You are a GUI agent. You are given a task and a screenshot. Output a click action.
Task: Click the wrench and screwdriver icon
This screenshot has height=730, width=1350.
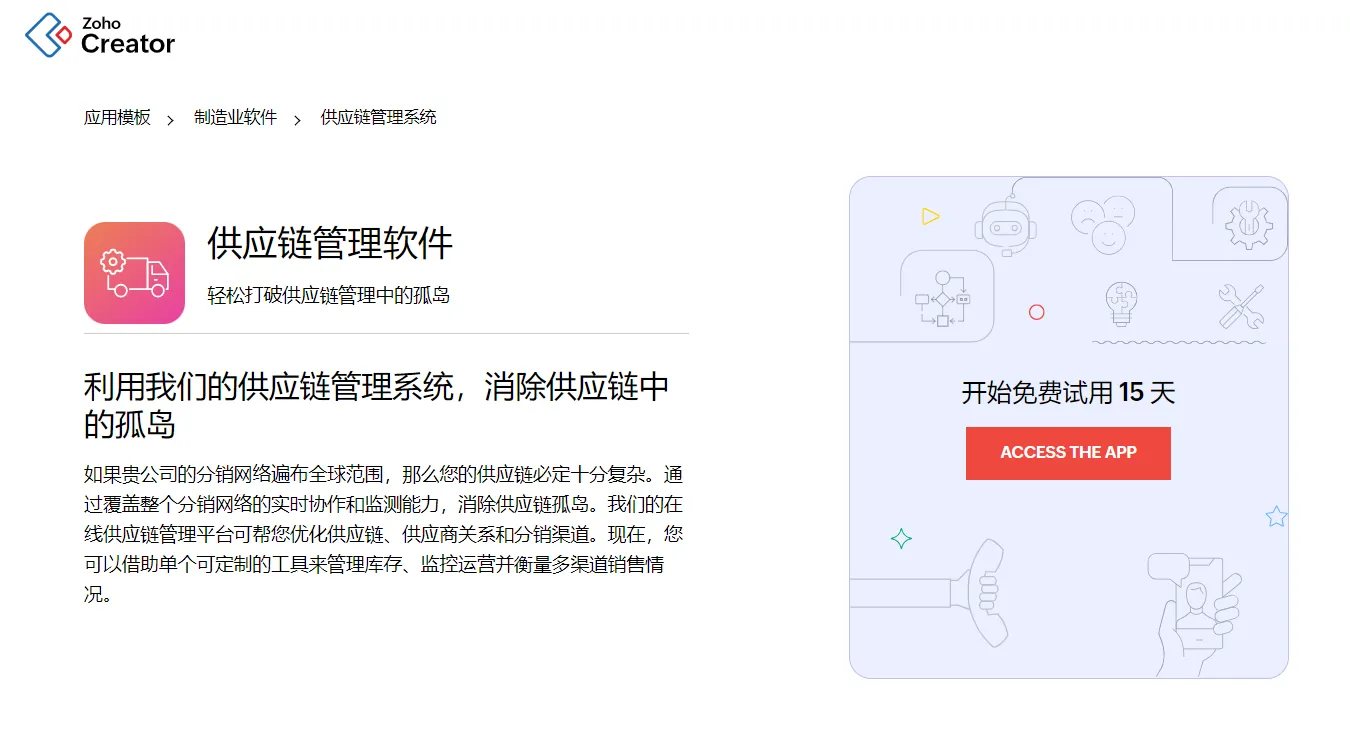pyautogui.click(x=1241, y=307)
